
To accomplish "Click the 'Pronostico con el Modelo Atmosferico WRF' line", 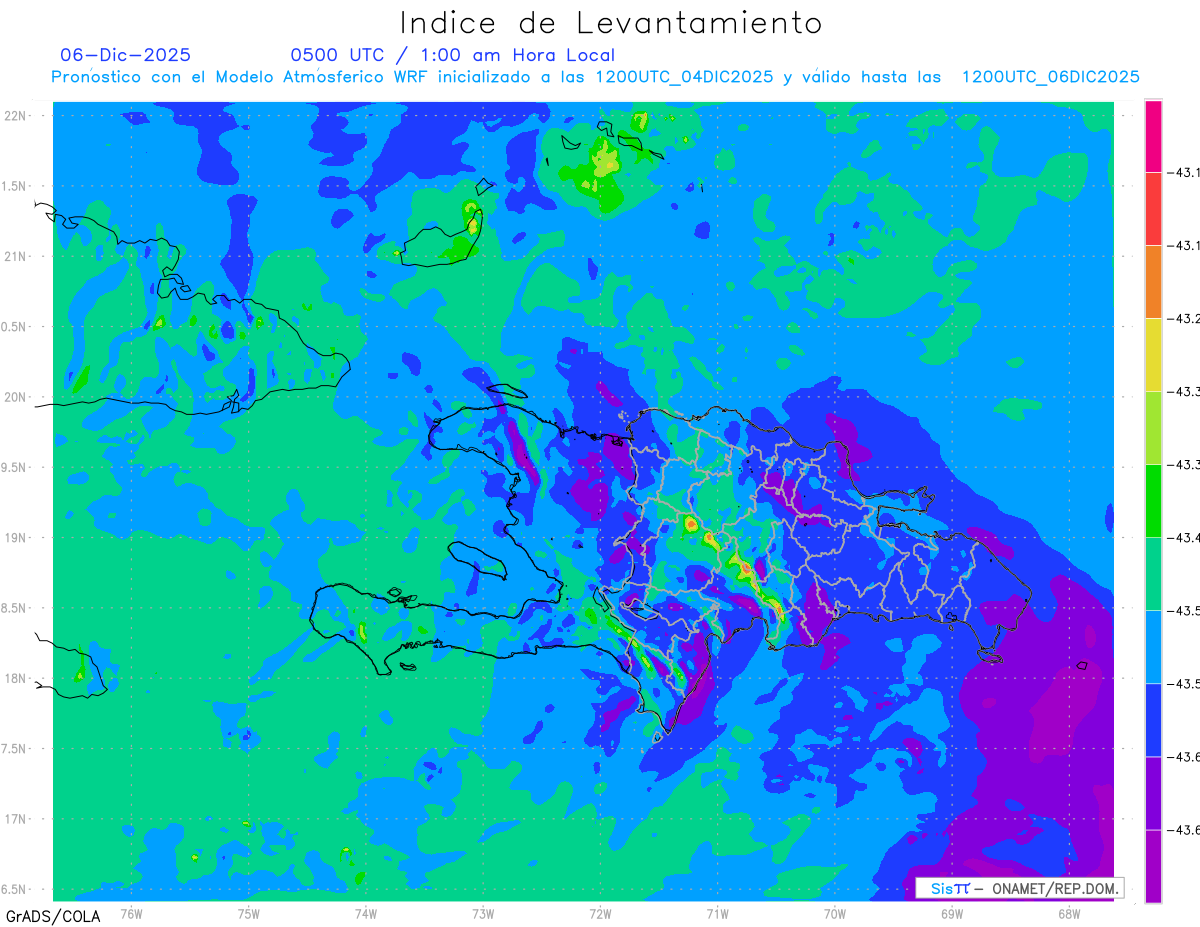I will pyautogui.click(x=595, y=77).
